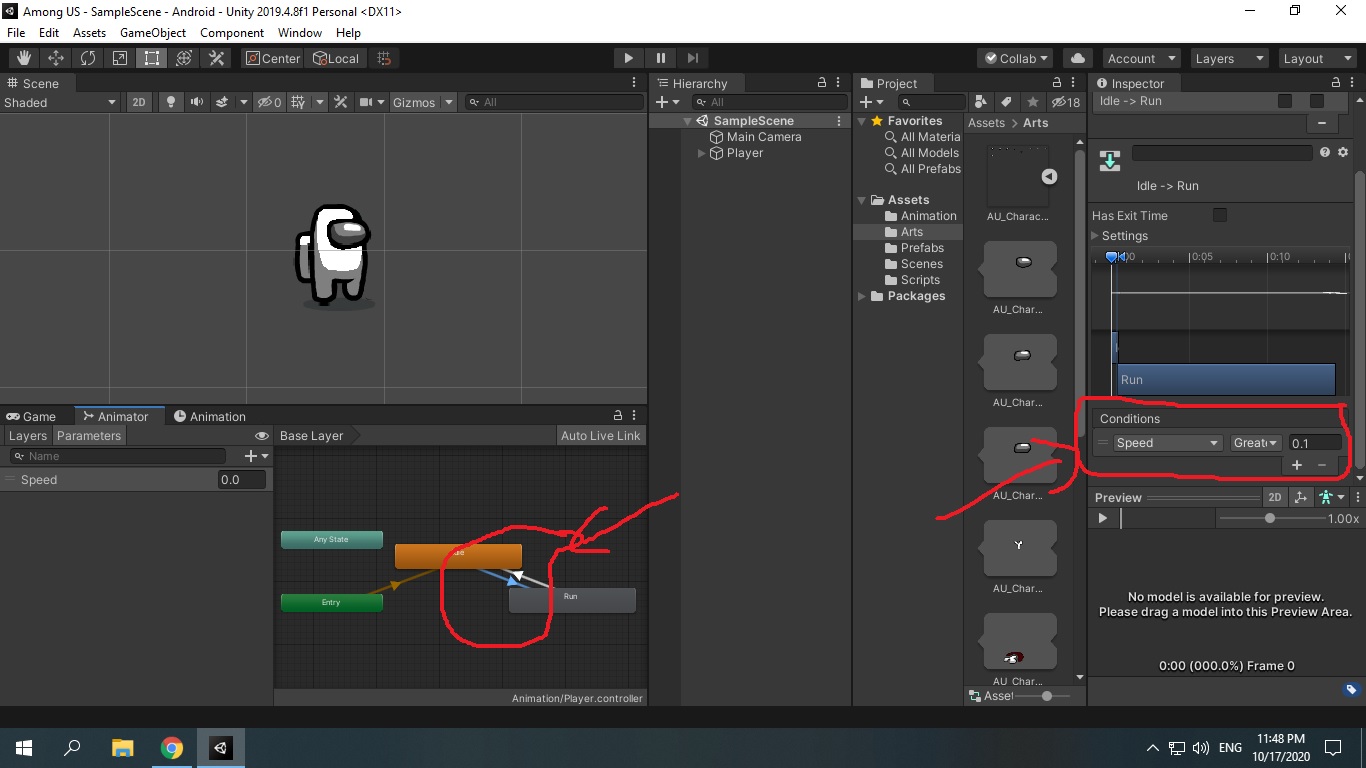The image size is (1366, 768).
Task: Expand the Packages folder
Action: [x=862, y=296]
